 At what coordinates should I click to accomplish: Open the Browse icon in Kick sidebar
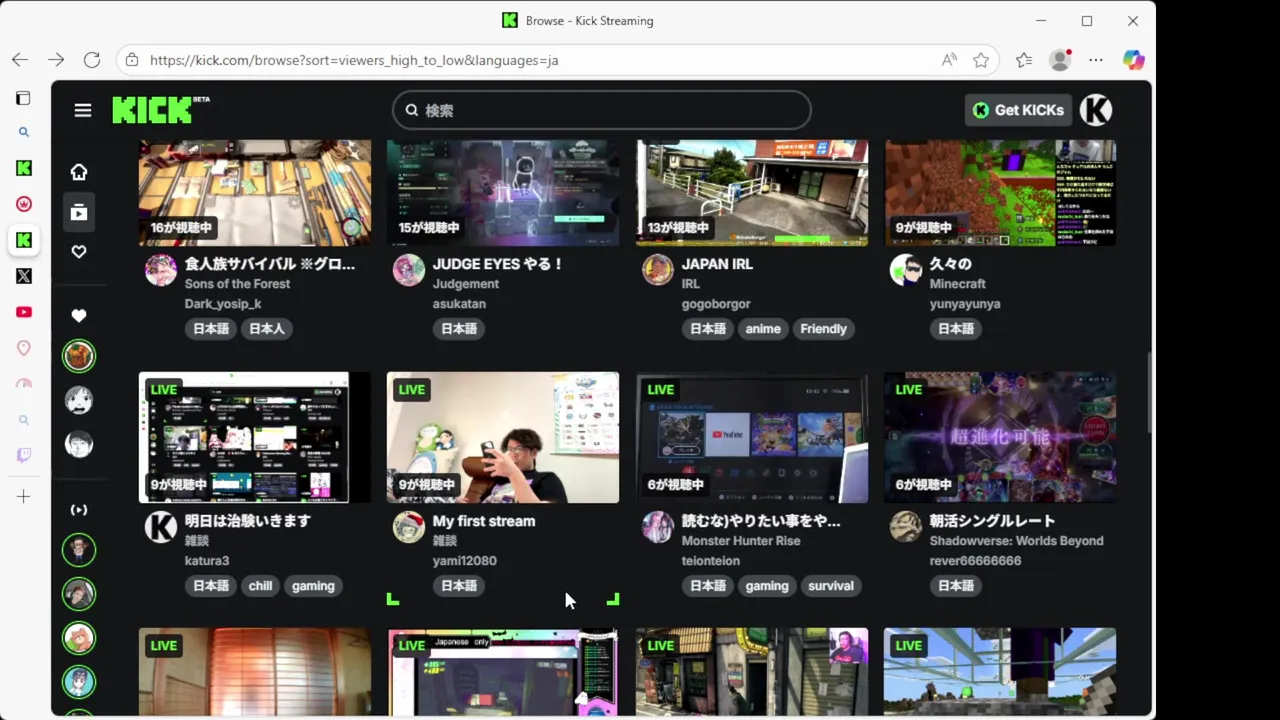(79, 212)
